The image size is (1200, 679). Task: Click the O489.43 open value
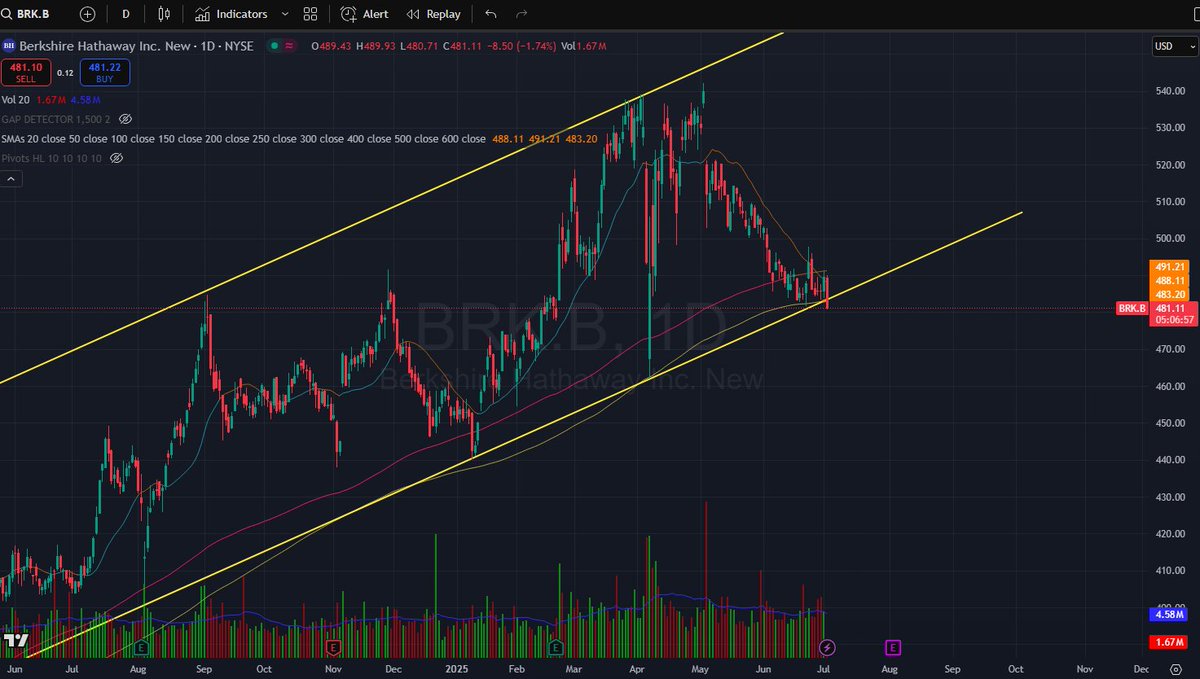click(x=332, y=46)
